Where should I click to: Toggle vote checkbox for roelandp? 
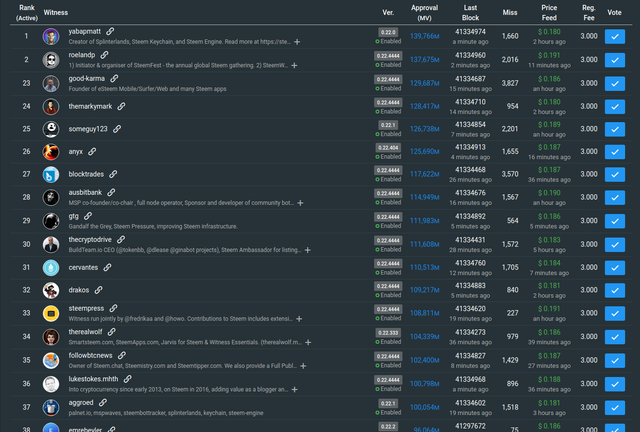(615, 60)
